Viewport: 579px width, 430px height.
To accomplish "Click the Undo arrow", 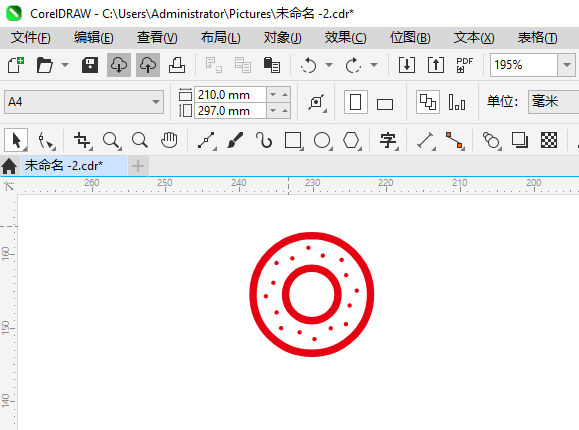I will click(x=309, y=65).
